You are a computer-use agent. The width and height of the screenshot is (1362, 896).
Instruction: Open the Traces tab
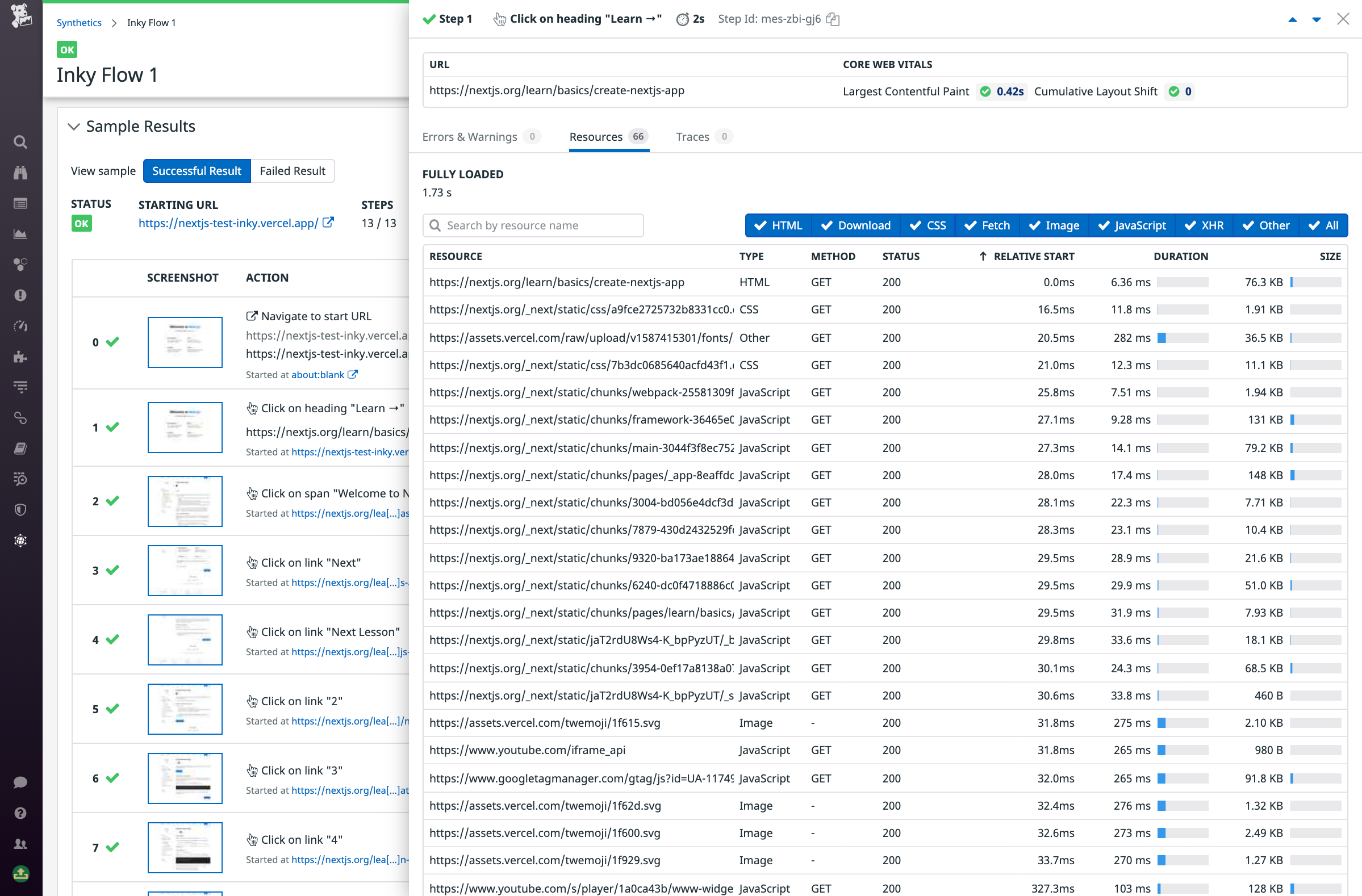[x=692, y=136]
